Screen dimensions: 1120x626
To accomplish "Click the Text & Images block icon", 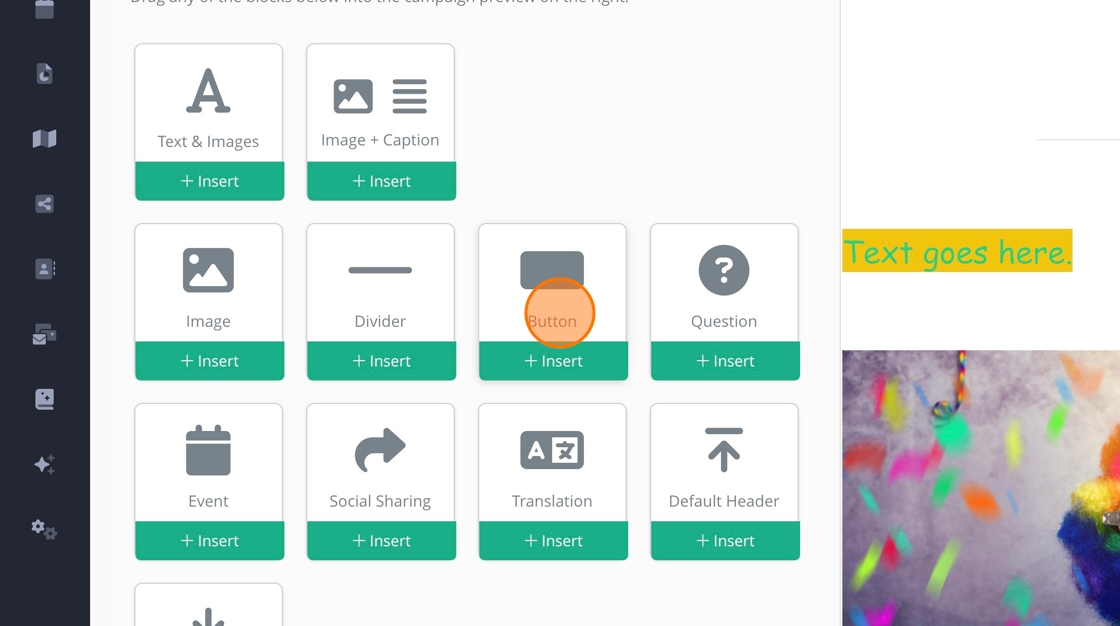I will click(208, 91).
